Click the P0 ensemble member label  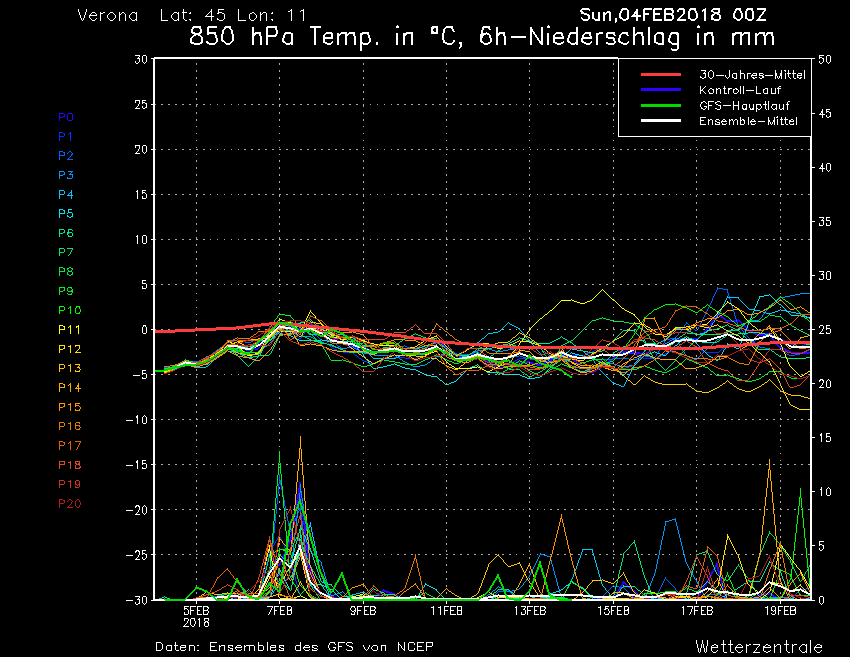point(66,117)
